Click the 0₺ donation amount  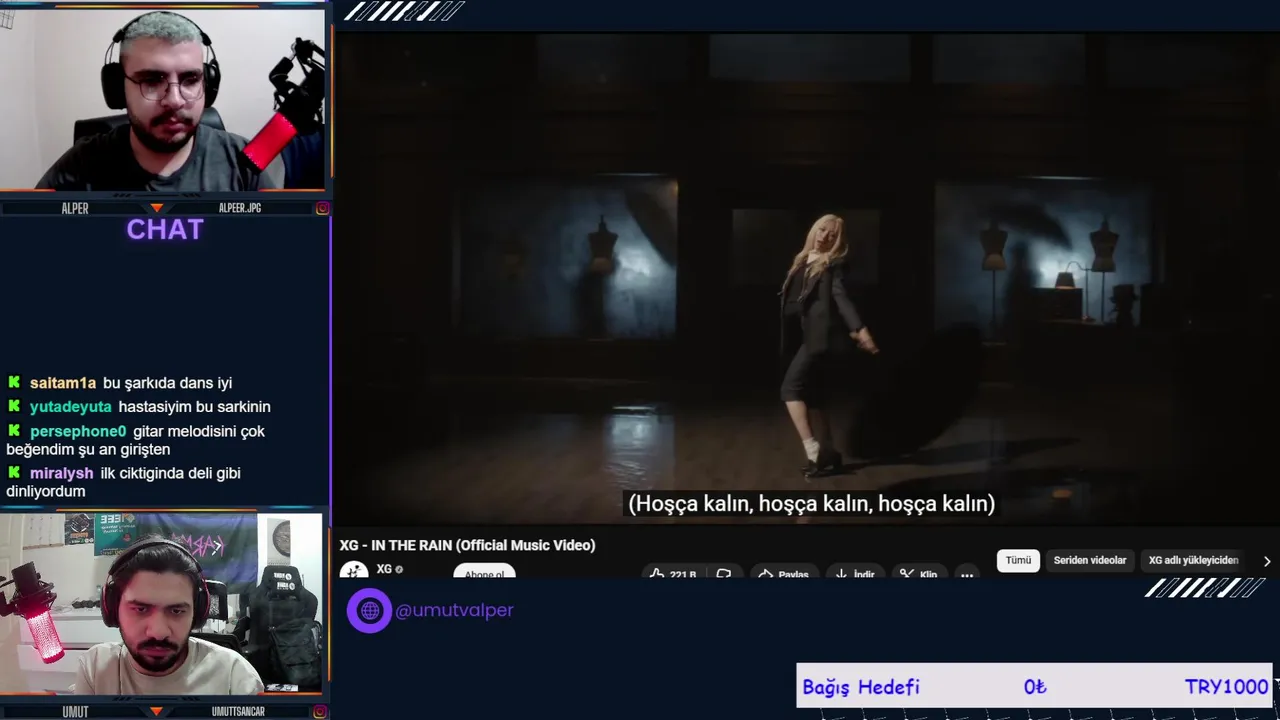click(1035, 687)
